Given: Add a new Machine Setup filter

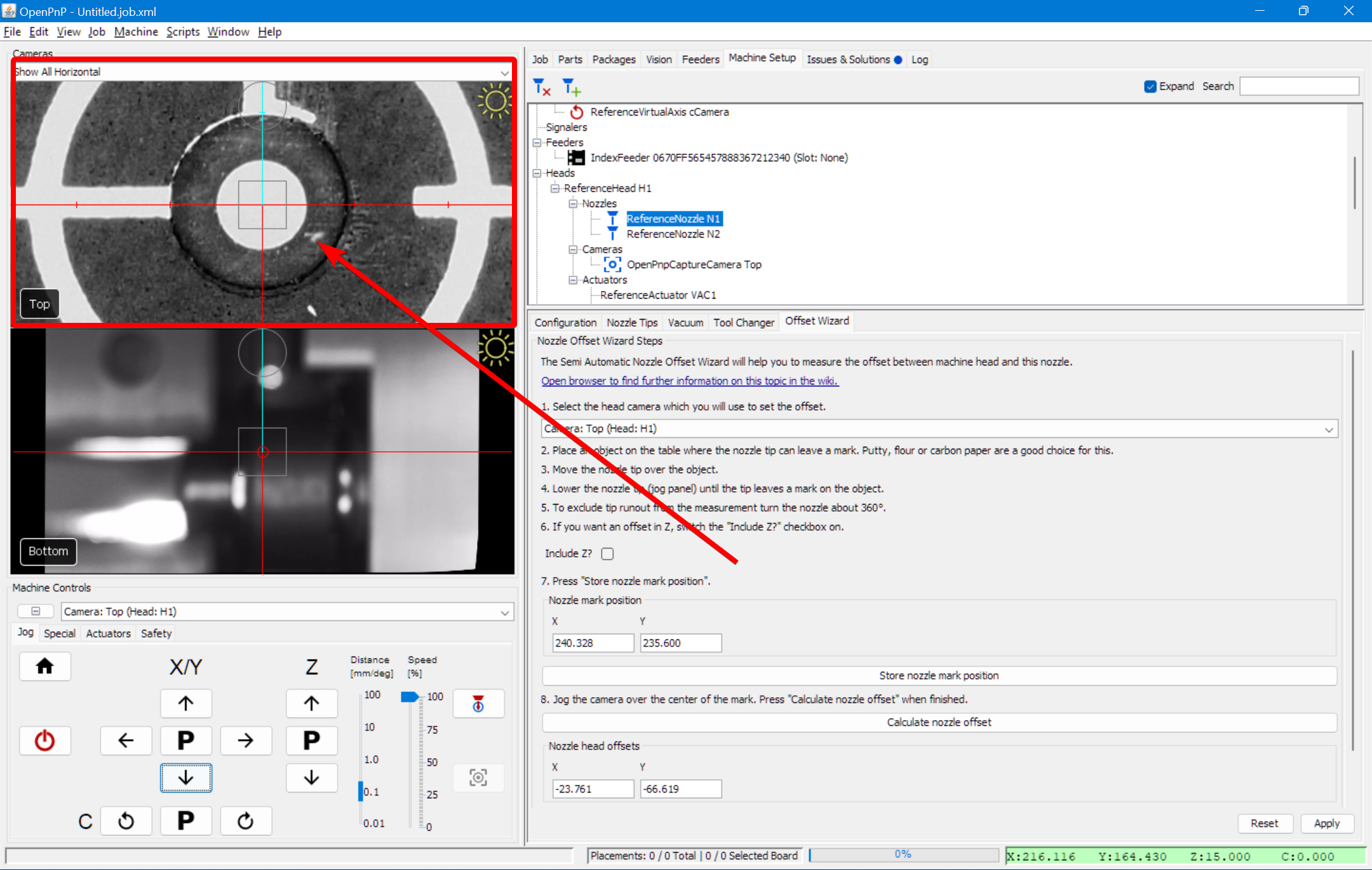Looking at the screenshot, I should 570,86.
